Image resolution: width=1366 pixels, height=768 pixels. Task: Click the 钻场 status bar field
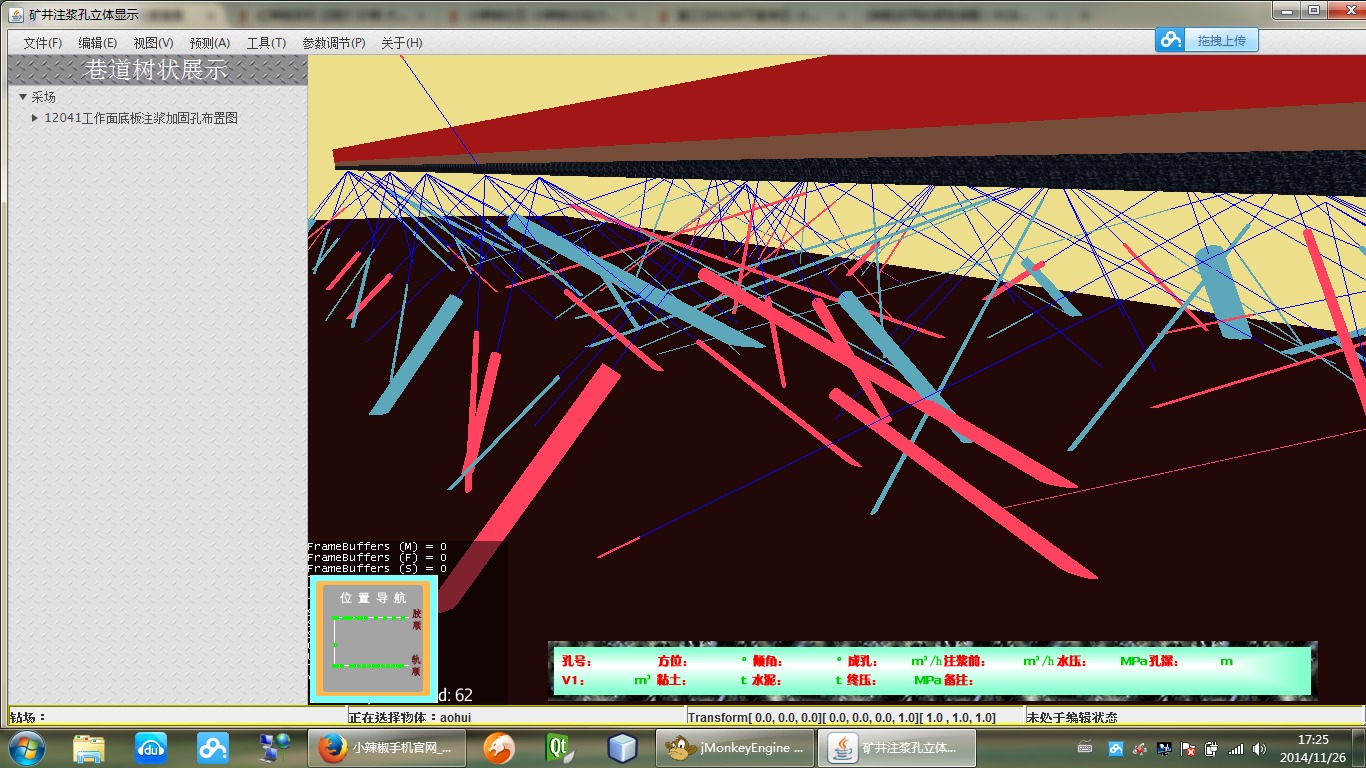point(176,717)
